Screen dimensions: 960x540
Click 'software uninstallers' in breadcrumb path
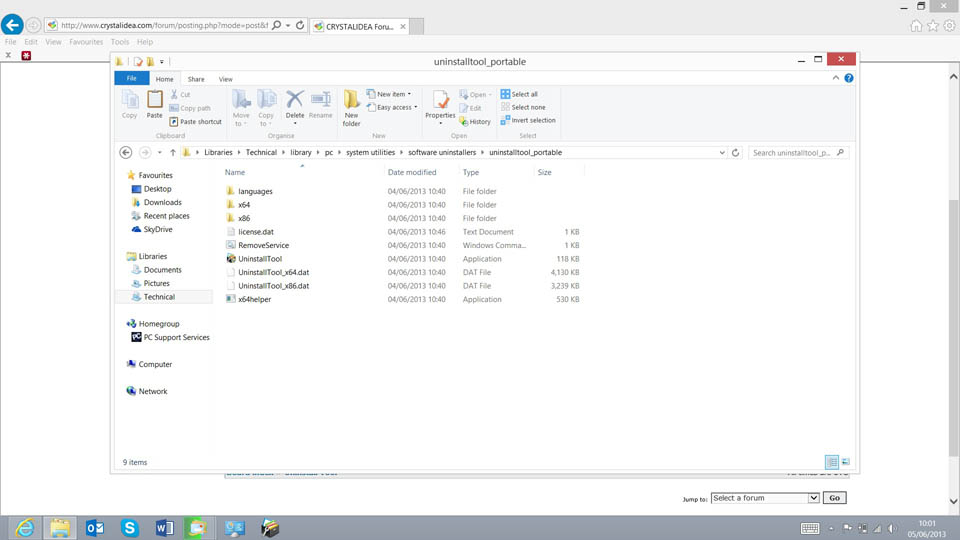tap(442, 152)
